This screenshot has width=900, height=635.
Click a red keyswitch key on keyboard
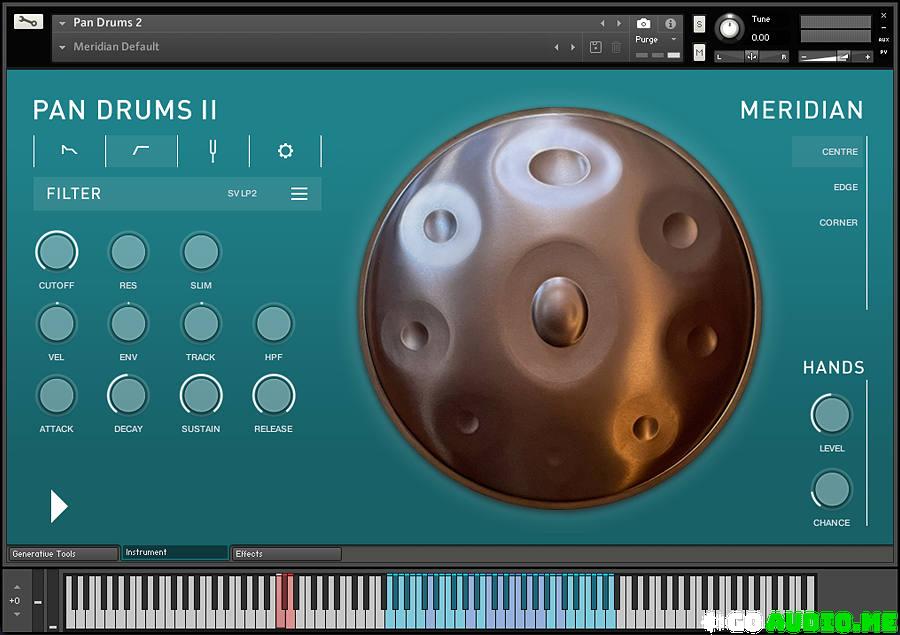tap(280, 619)
